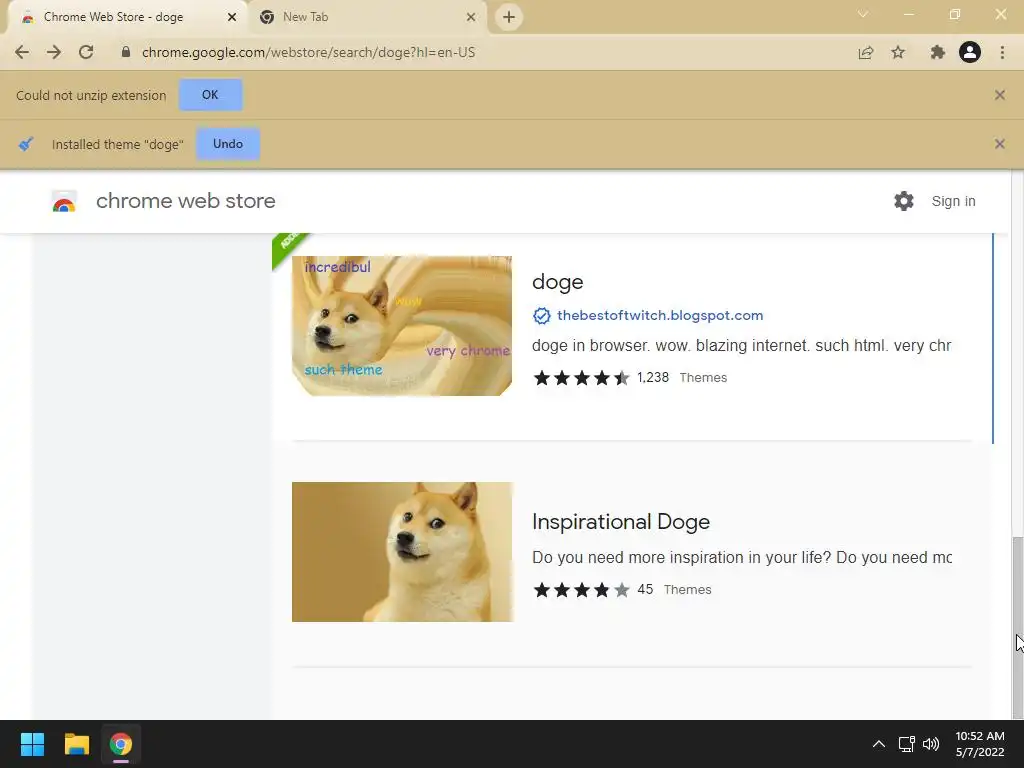
Task: Open the volume tray icon
Action: [931, 744]
